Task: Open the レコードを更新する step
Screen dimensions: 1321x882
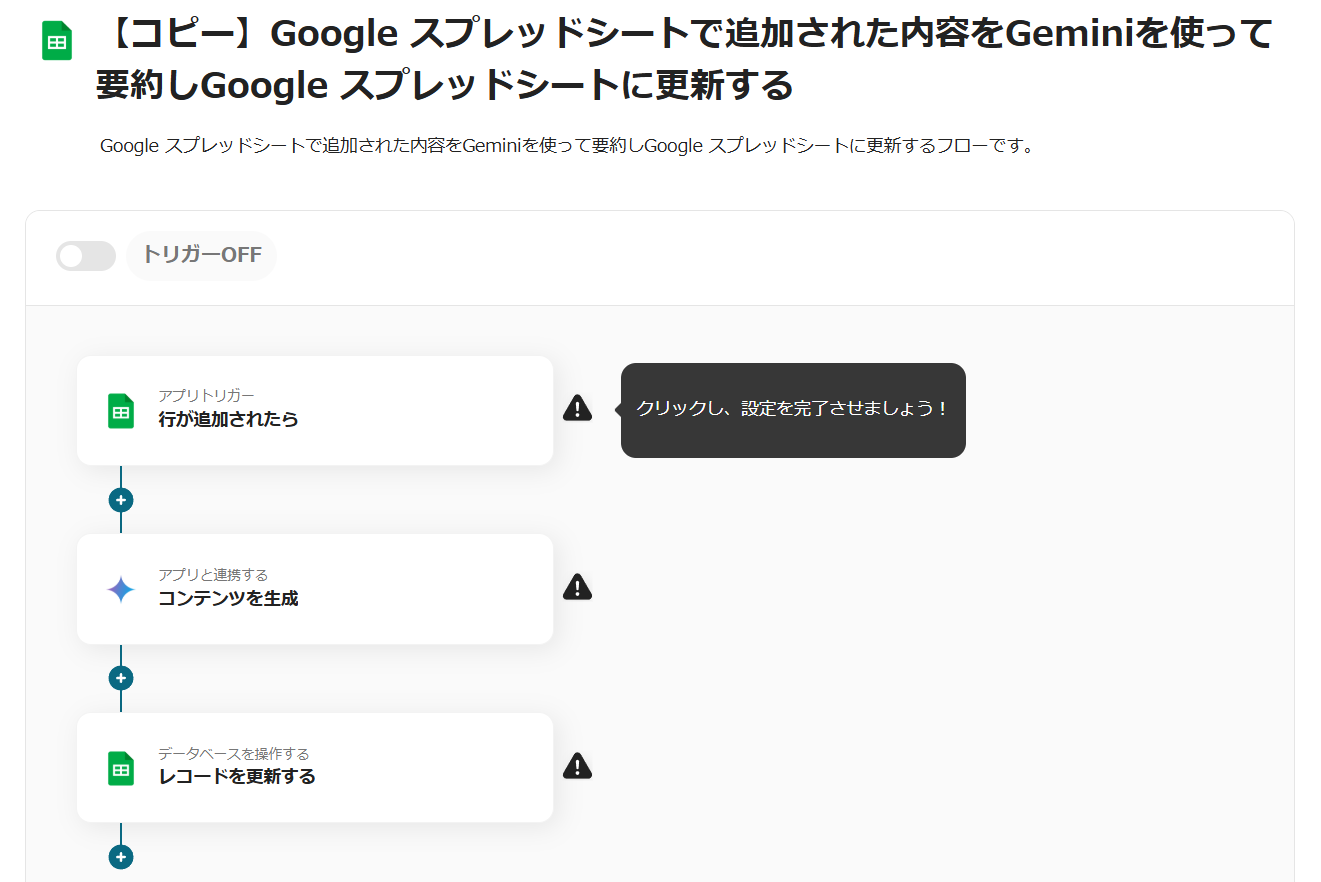Action: pos(314,767)
